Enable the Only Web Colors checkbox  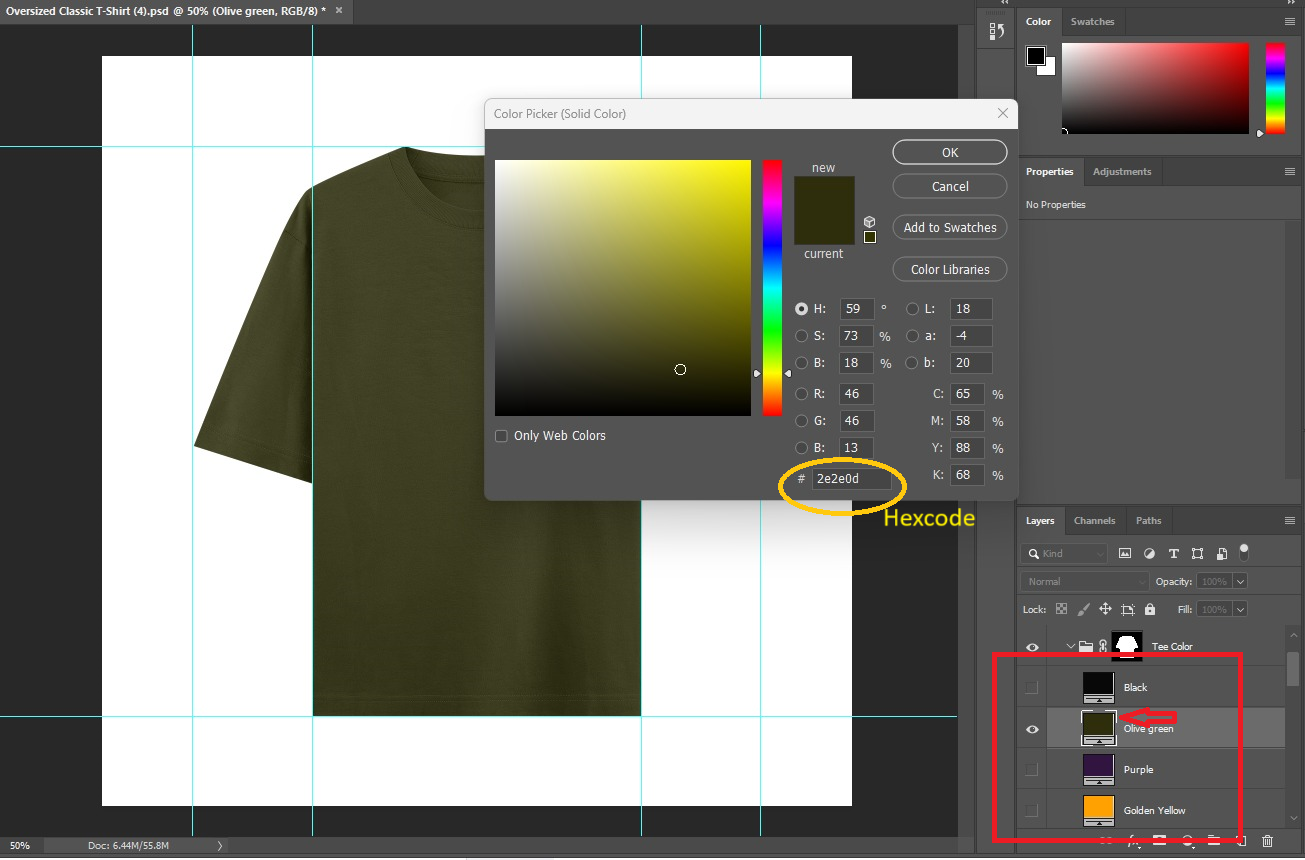coord(501,436)
